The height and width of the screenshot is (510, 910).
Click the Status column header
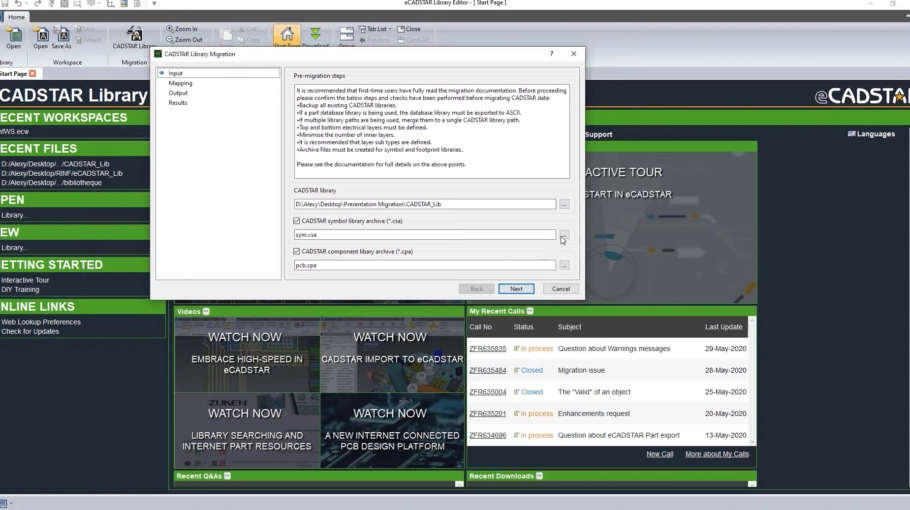523,327
